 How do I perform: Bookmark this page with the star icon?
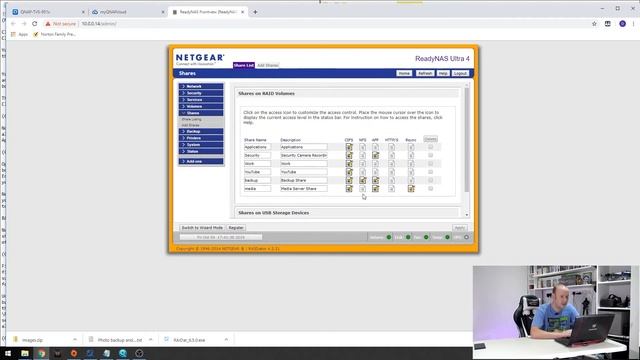coord(594,24)
